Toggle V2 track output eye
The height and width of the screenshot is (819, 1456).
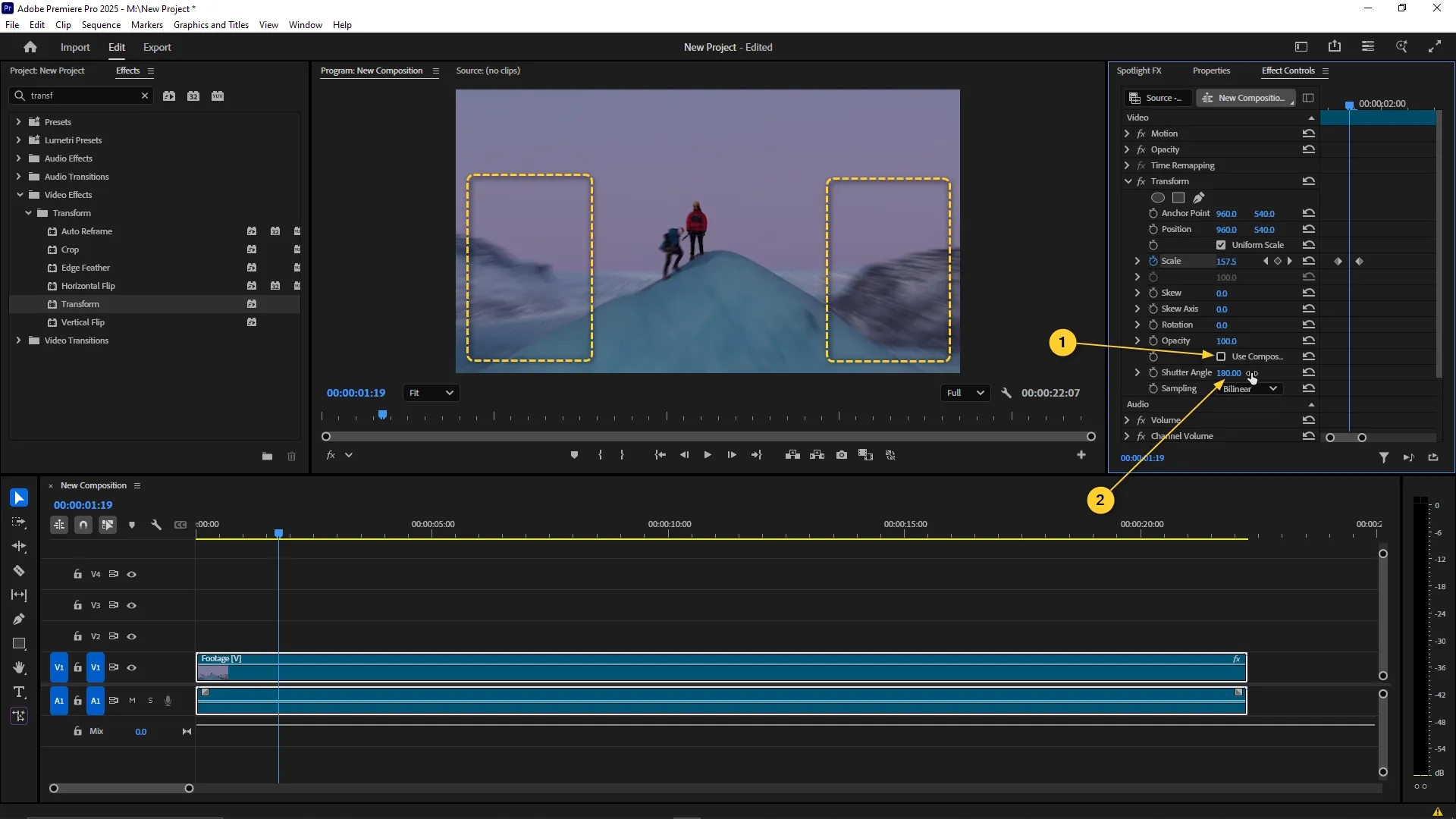click(x=132, y=637)
